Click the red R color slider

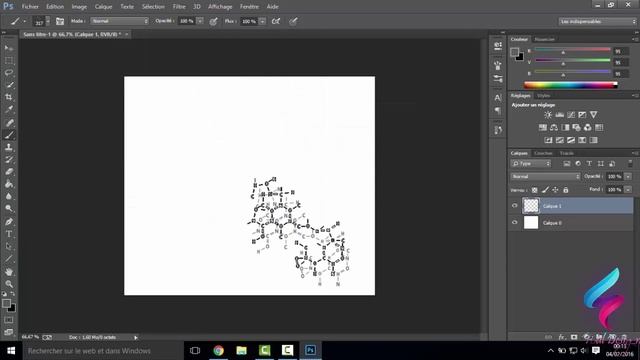[x=572, y=50]
